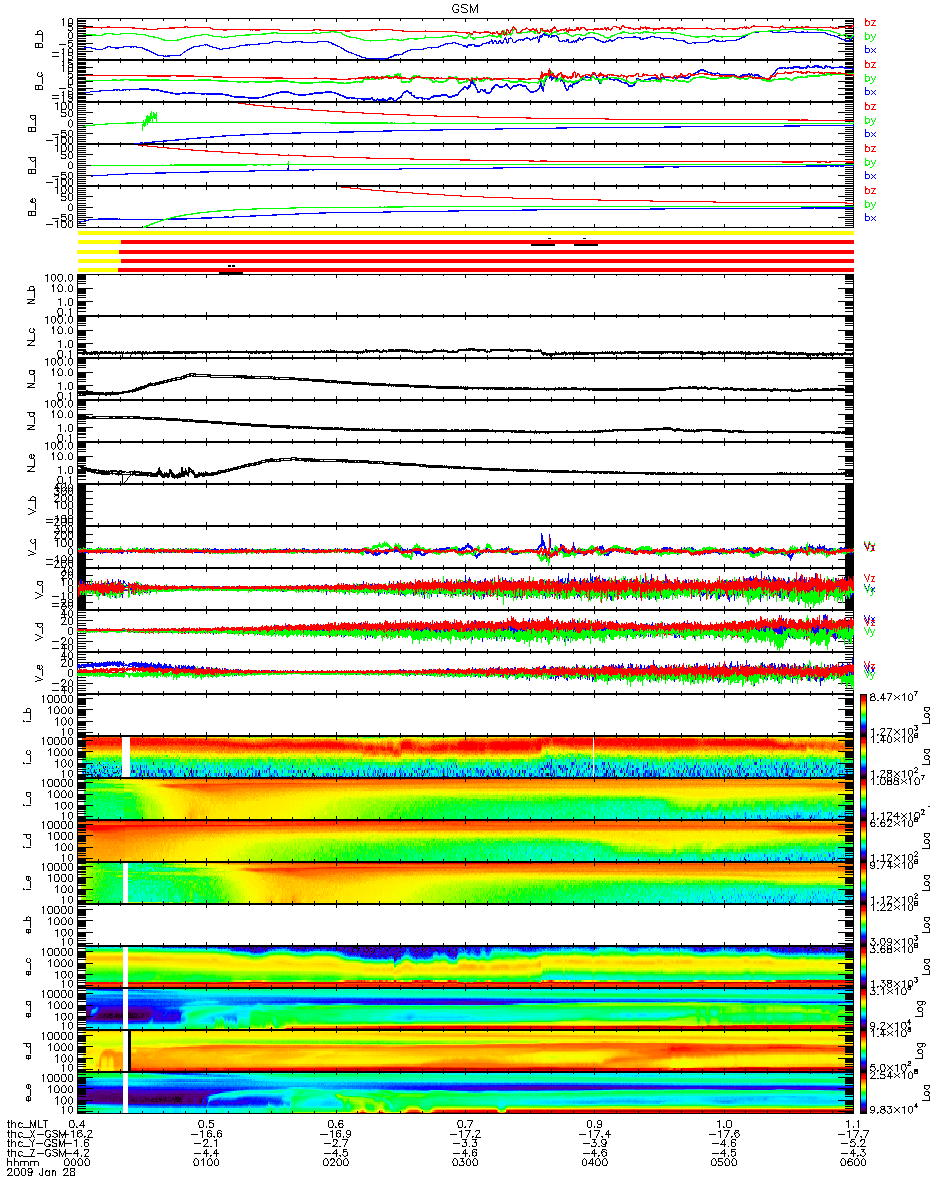This screenshot has height=1200, width=930.
Task: Click the green by legend of B_b panel
Action: click(x=870, y=37)
